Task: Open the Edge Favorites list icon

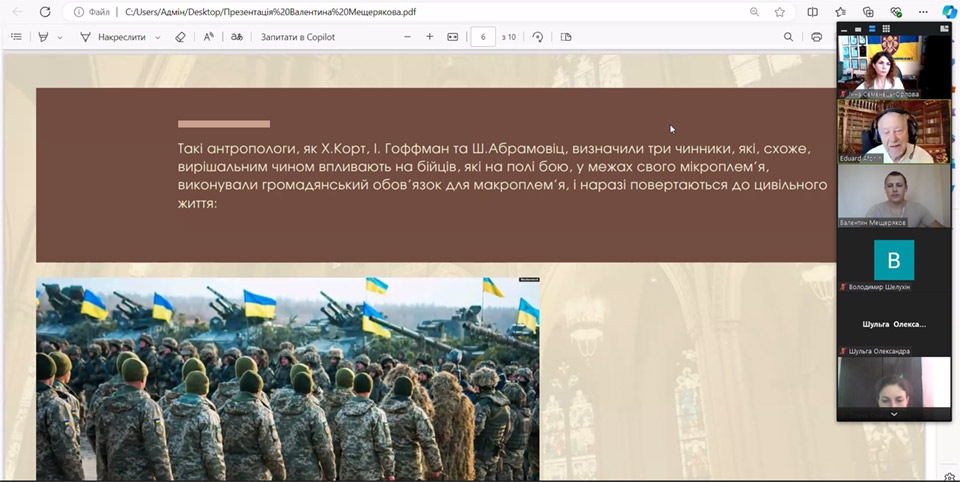Action: [841, 12]
